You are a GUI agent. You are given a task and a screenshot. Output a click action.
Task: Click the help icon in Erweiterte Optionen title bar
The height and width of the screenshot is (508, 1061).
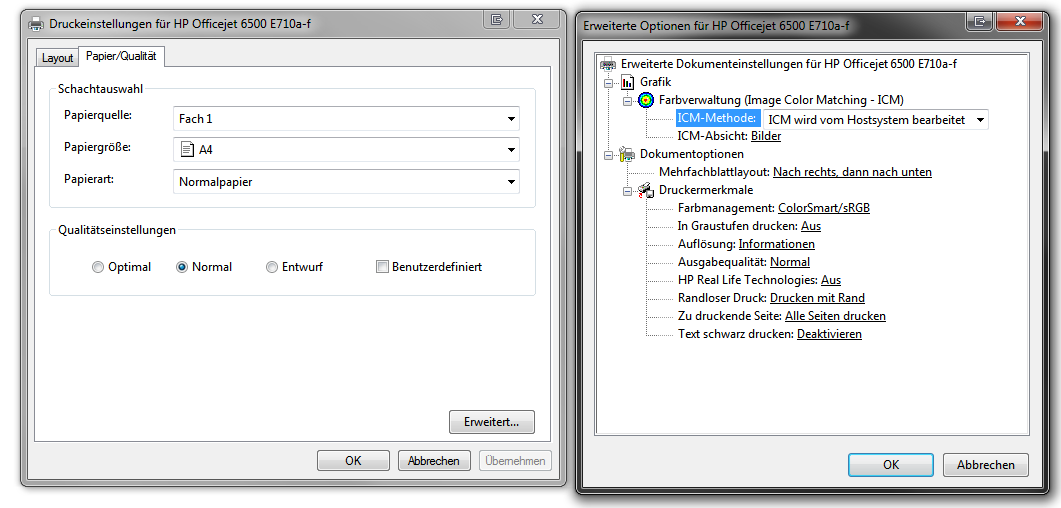click(x=978, y=22)
